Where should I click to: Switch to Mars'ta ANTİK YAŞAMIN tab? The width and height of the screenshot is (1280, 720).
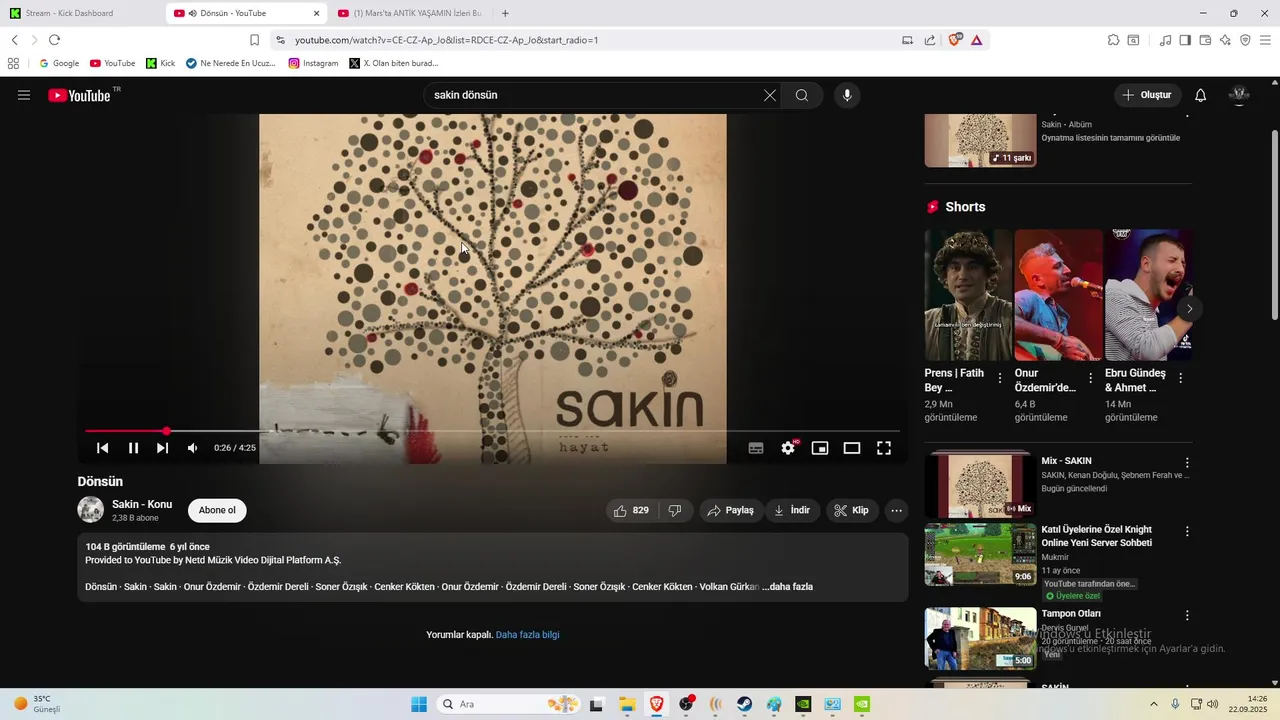click(410, 13)
